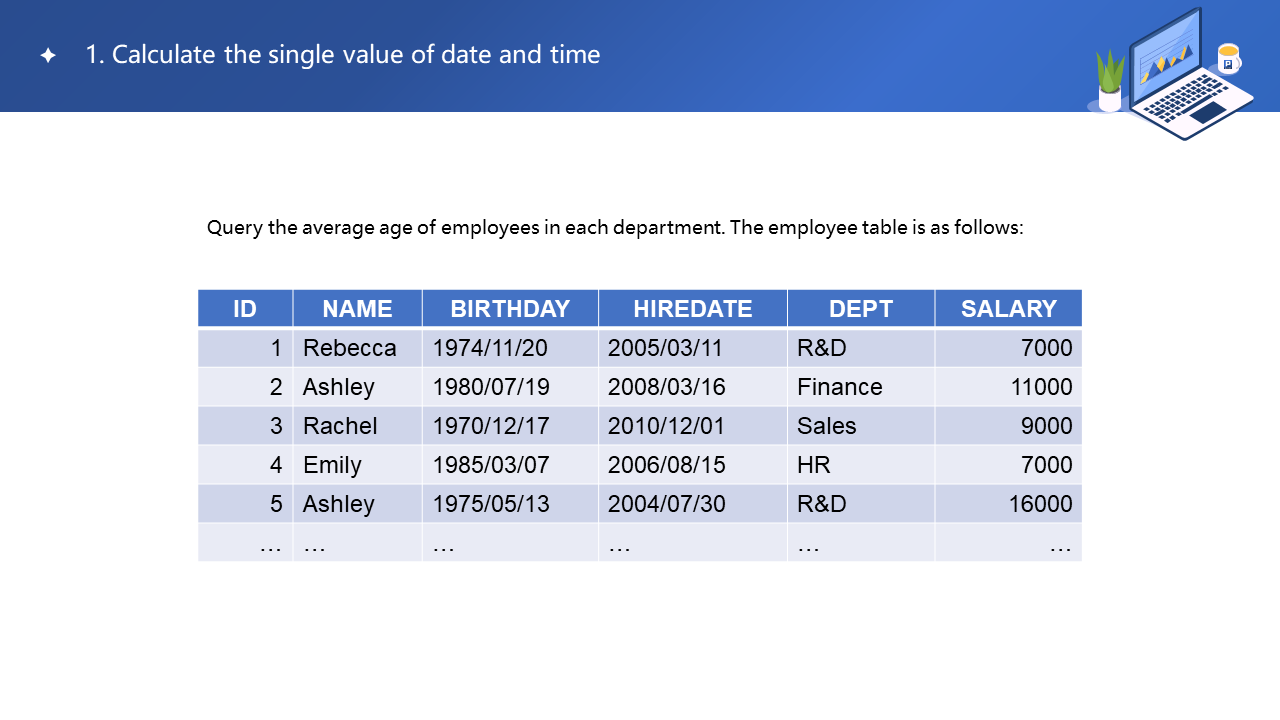Click the HR department cell
Image resolution: width=1280 pixels, height=720 pixels.
click(814, 465)
